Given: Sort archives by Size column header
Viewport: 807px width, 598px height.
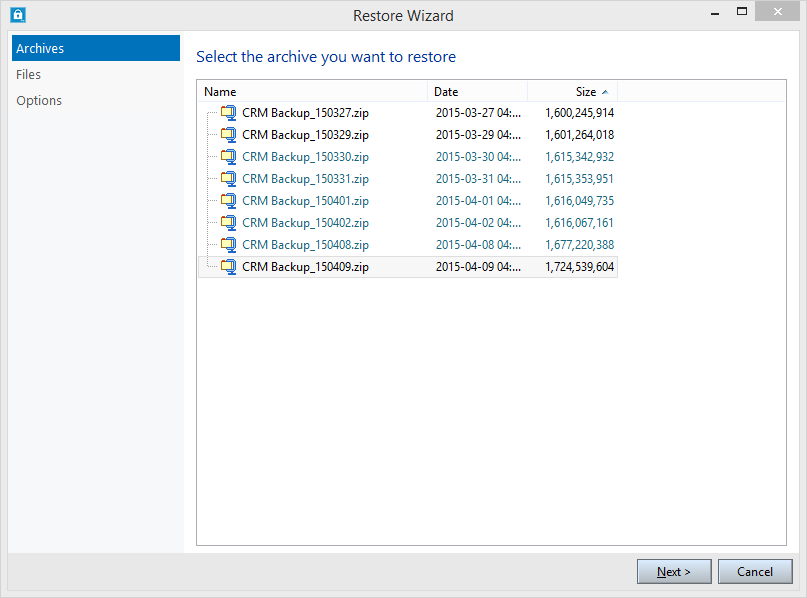Looking at the screenshot, I should click(x=572, y=92).
